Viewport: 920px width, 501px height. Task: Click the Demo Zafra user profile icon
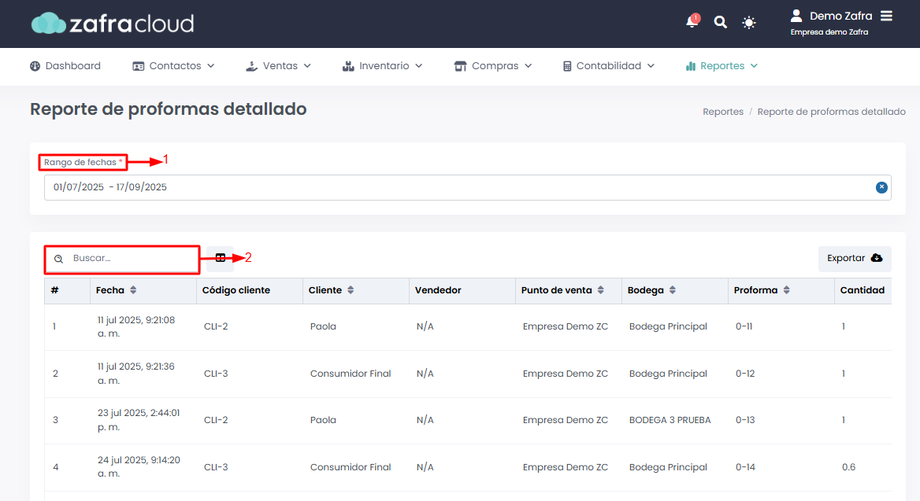coord(796,16)
